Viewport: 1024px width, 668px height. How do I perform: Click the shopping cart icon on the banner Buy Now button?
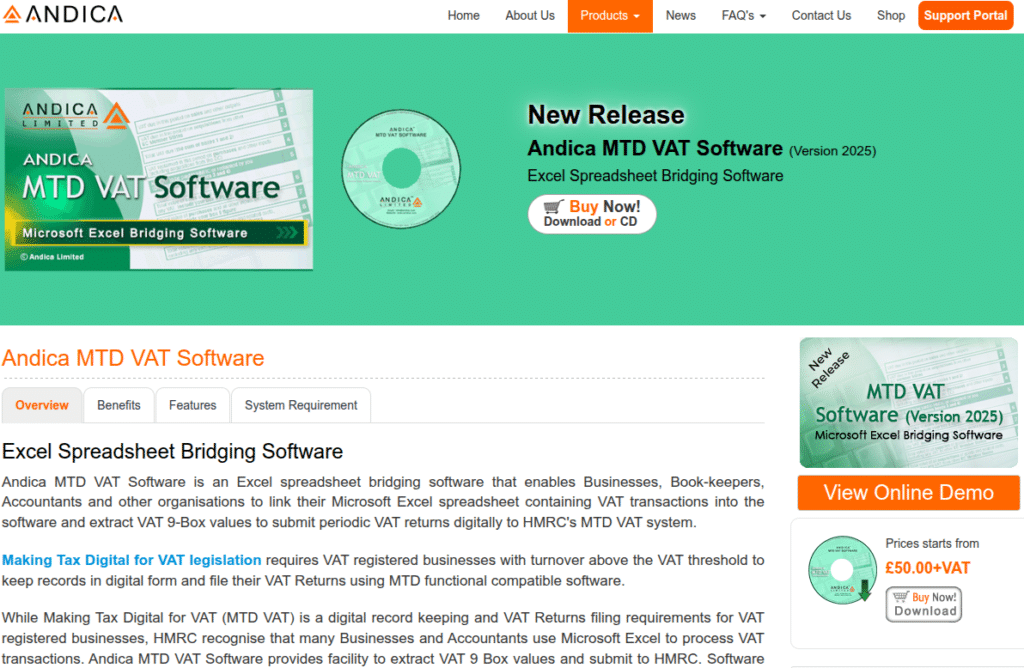coord(554,206)
